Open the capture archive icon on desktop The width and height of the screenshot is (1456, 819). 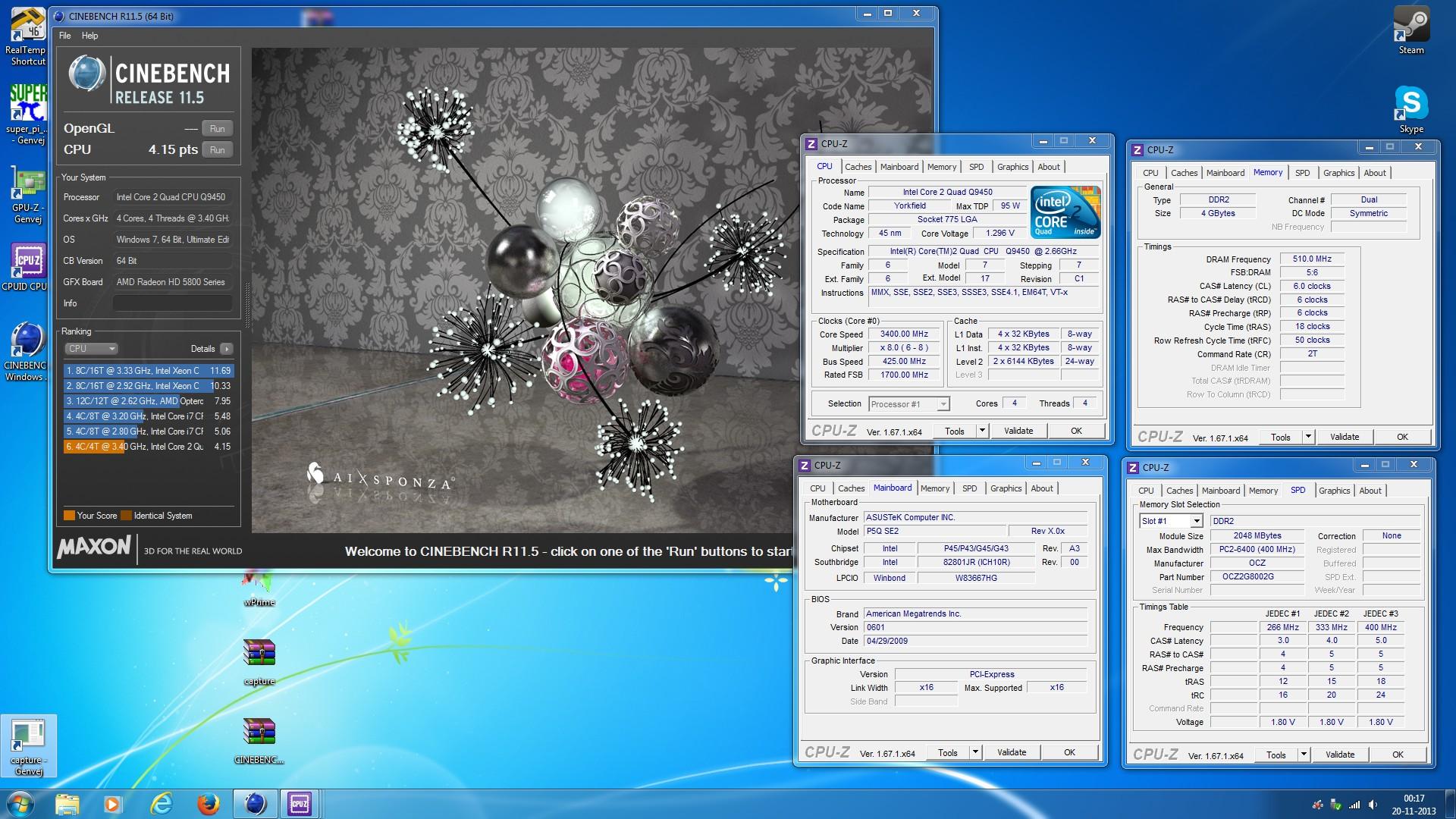click(x=259, y=661)
